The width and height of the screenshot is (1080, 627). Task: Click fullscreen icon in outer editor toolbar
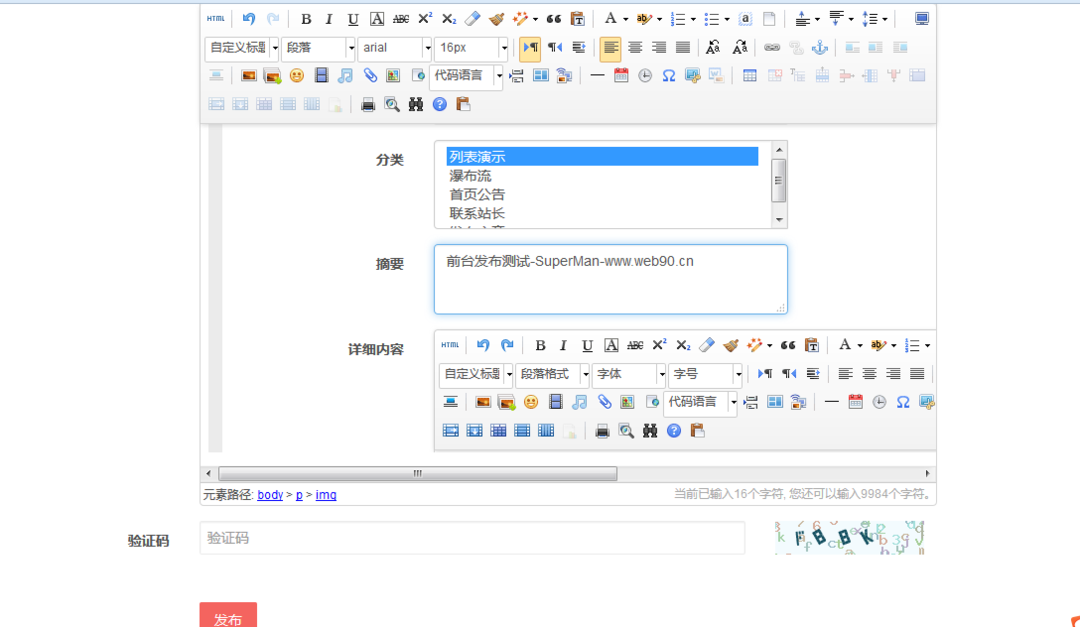922,19
